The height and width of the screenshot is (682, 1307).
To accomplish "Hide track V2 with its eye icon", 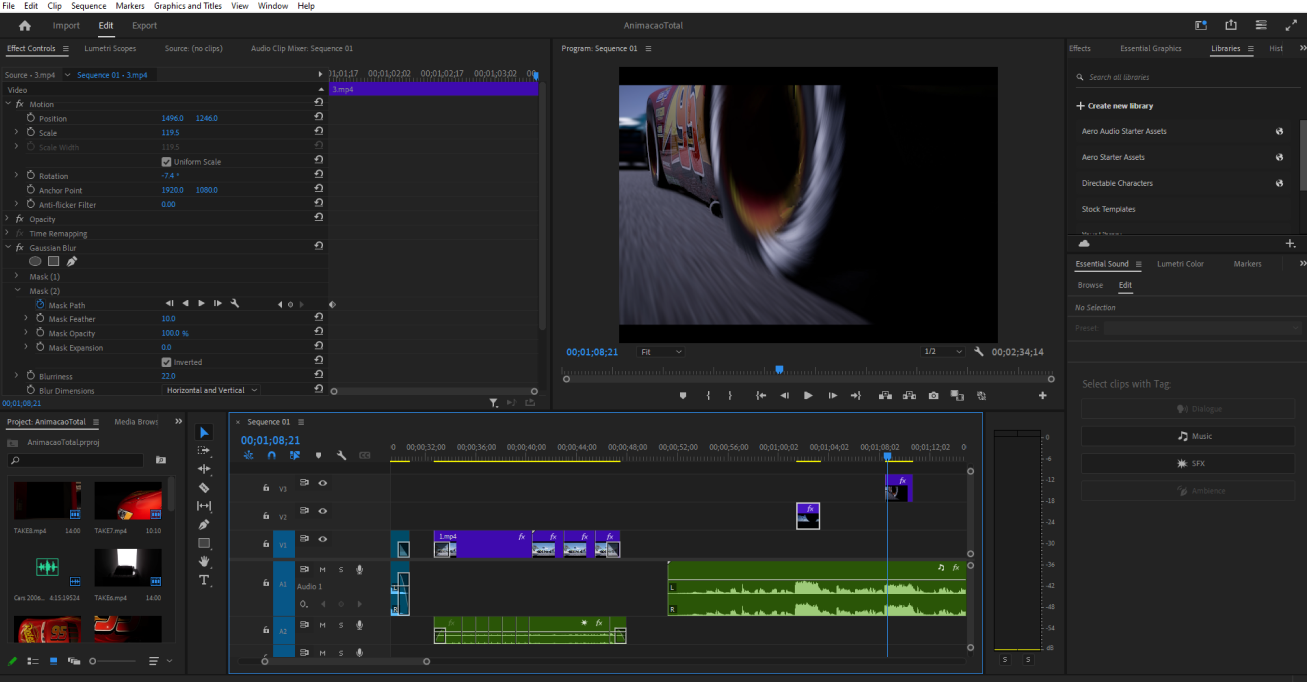I will pos(323,511).
